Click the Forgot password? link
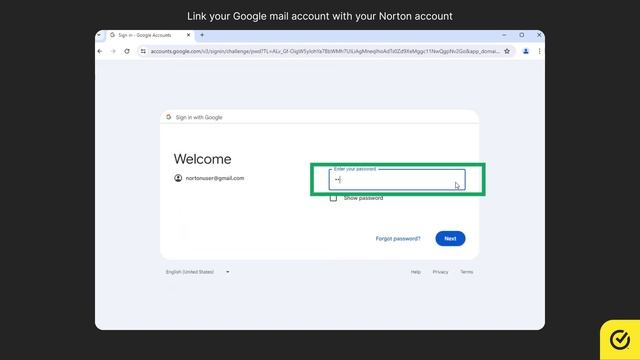This screenshot has width=640, height=360. tap(398, 239)
